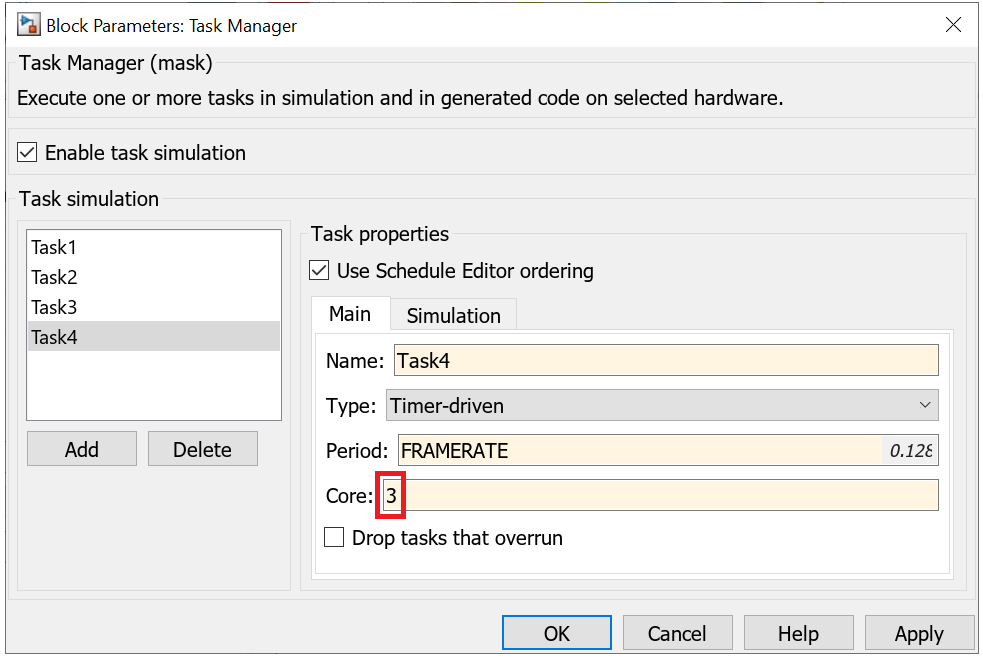Pick Task3 in the task list
Image resolution: width=983 pixels, height=659 pixels.
pos(54,307)
